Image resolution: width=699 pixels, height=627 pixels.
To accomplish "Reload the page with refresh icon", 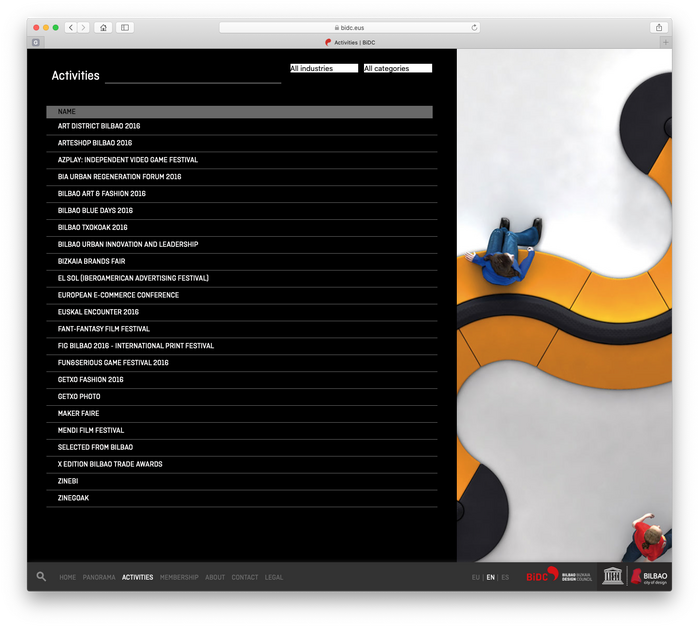I will tap(474, 28).
